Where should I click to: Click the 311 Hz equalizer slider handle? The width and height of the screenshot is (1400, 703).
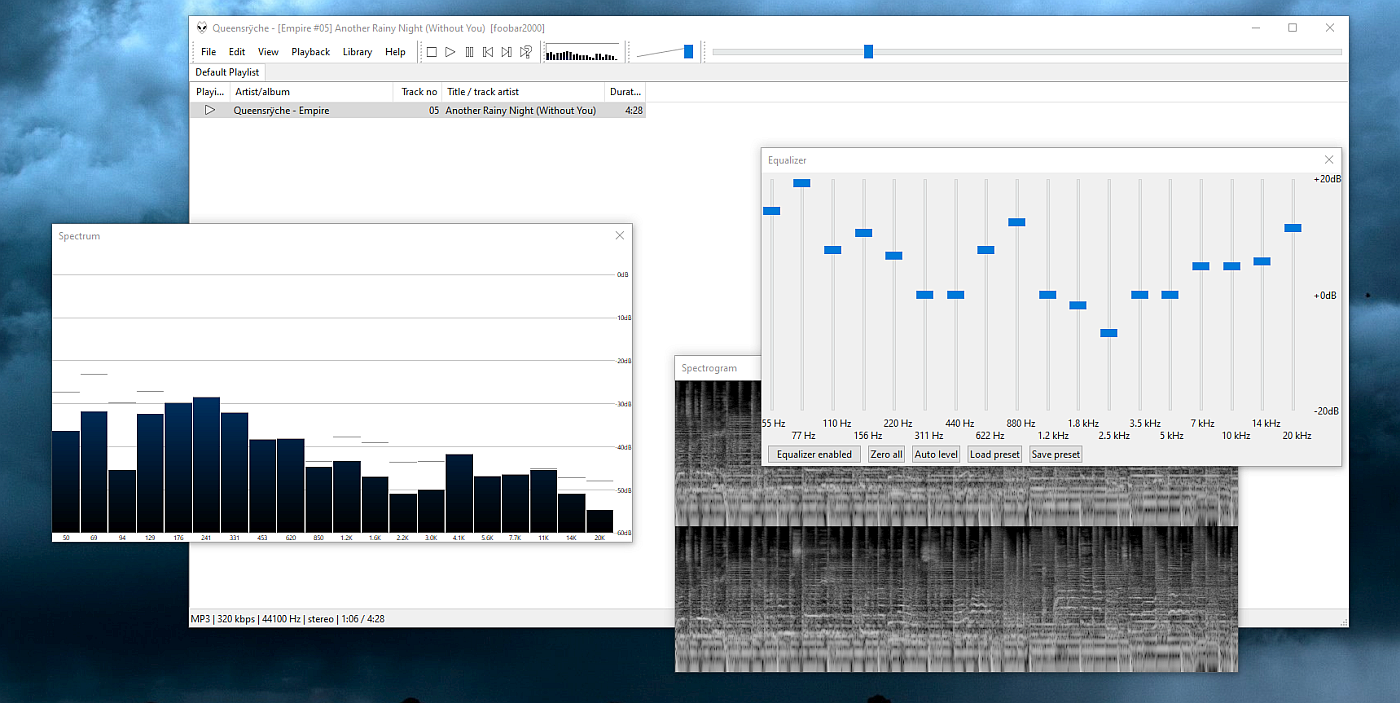pyautogui.click(x=925, y=295)
